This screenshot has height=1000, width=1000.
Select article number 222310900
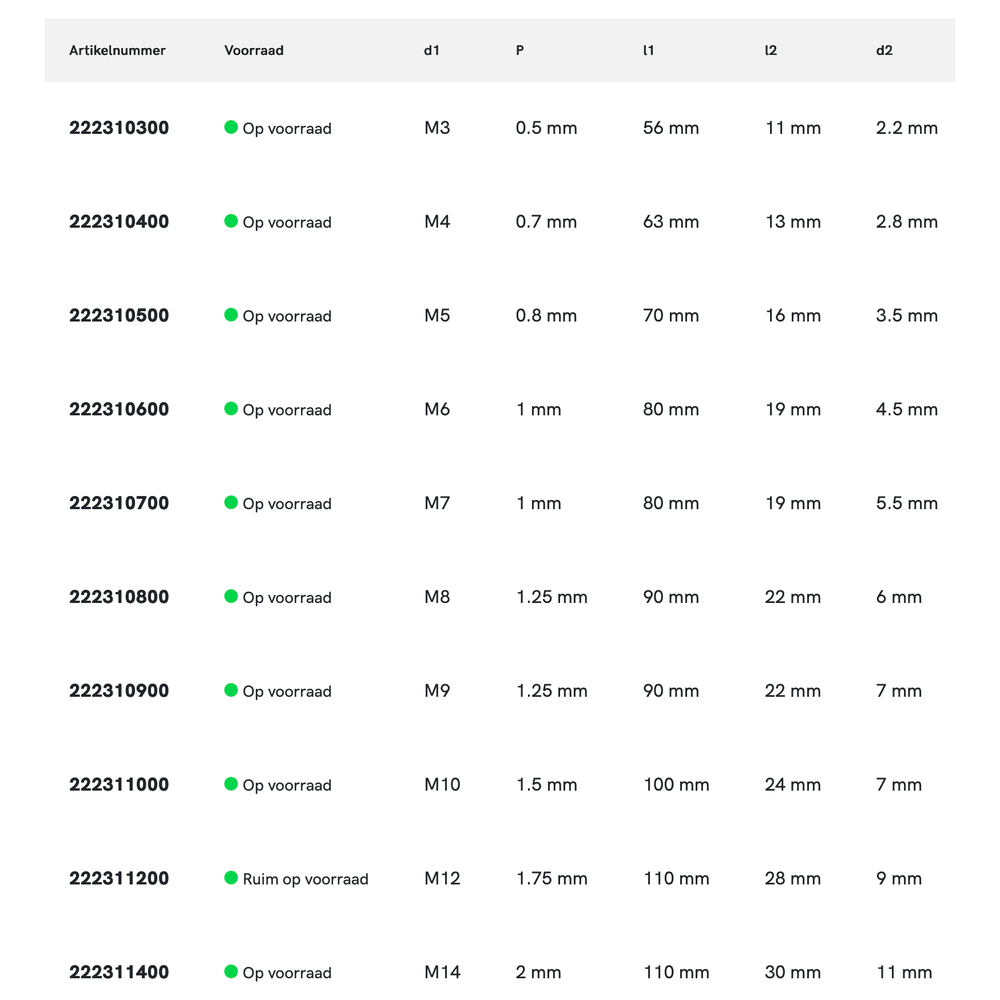[119, 691]
